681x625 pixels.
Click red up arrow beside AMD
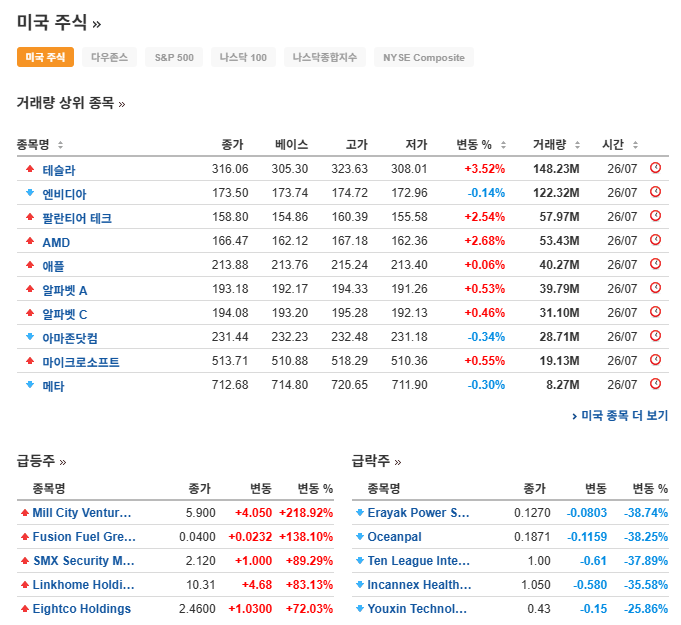click(x=30, y=240)
